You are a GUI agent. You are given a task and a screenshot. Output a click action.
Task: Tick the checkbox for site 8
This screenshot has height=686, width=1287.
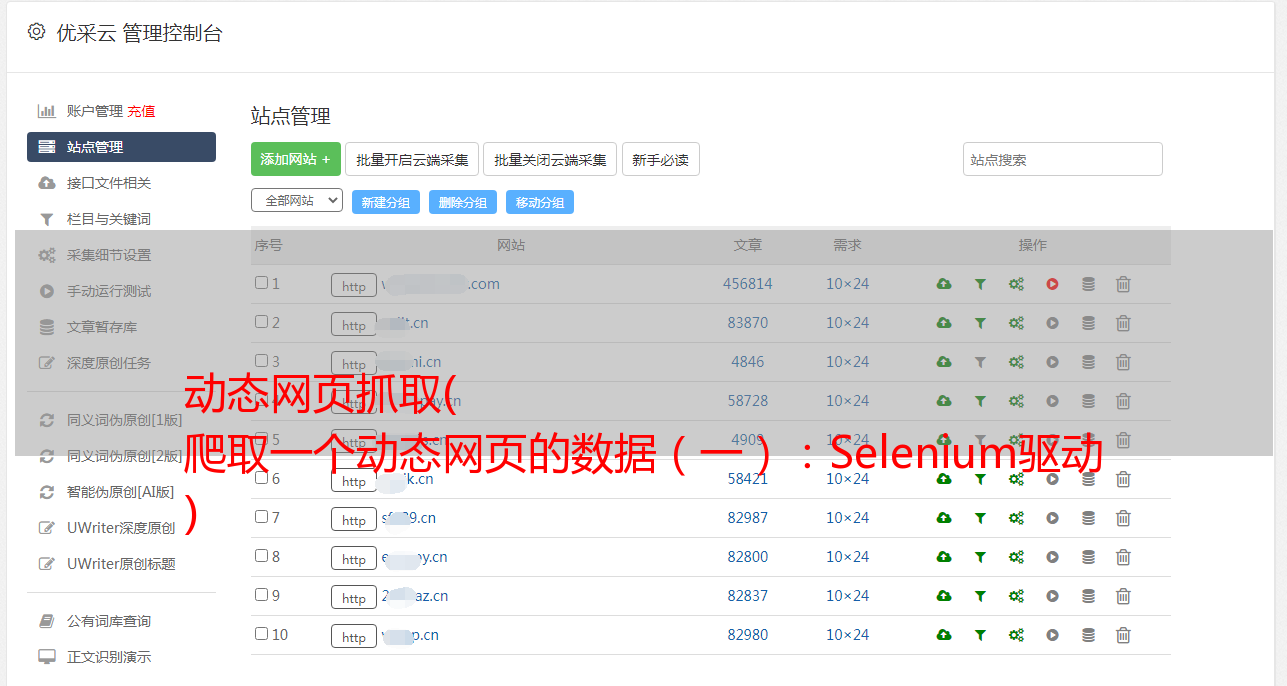261,556
